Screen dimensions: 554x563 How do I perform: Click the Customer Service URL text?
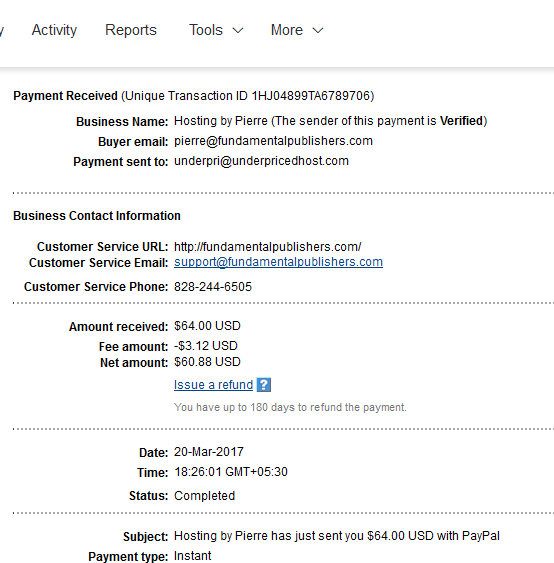click(x=267, y=247)
